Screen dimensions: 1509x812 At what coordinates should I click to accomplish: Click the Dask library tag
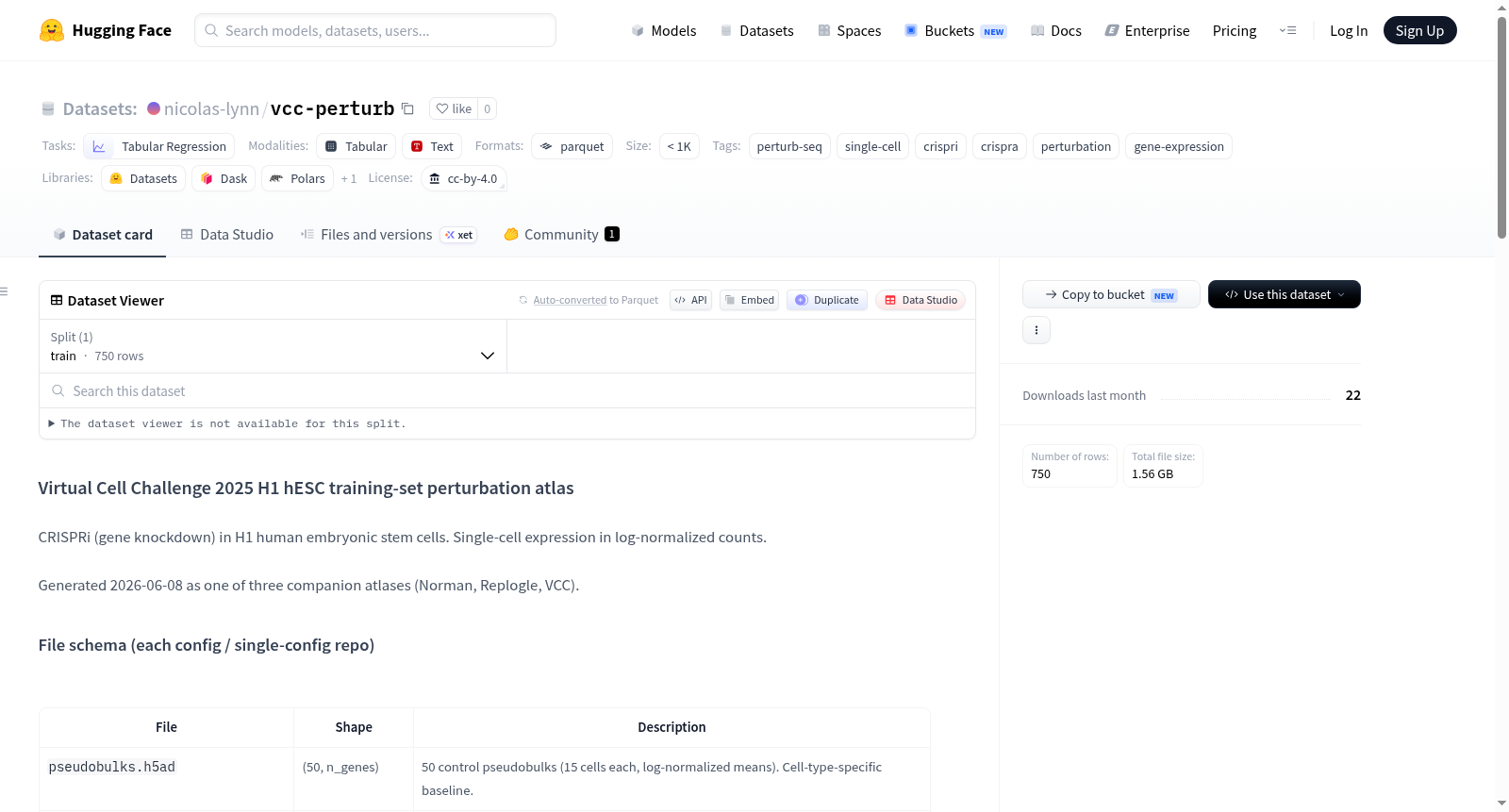[x=224, y=178]
